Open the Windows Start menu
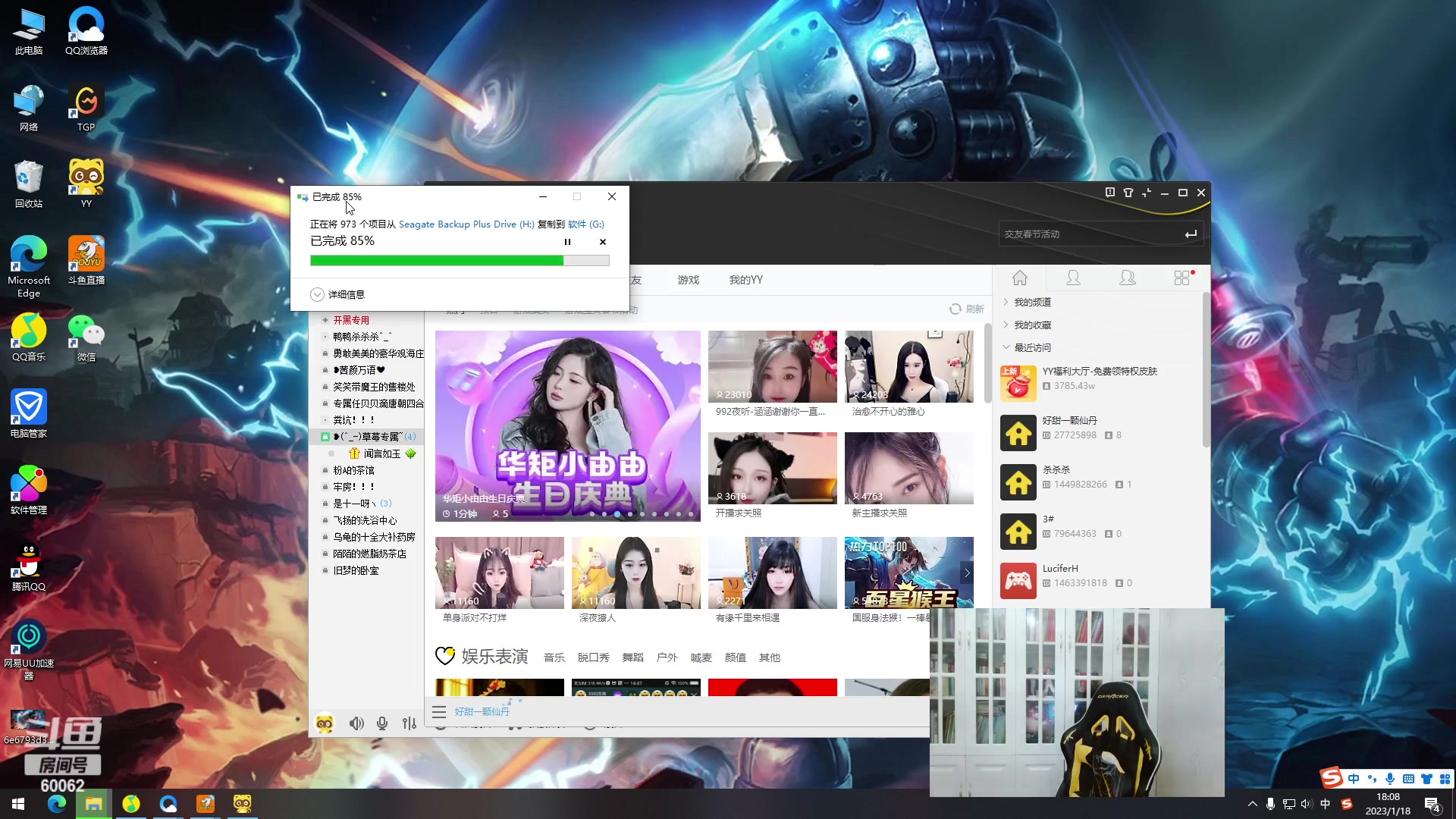 (18, 804)
